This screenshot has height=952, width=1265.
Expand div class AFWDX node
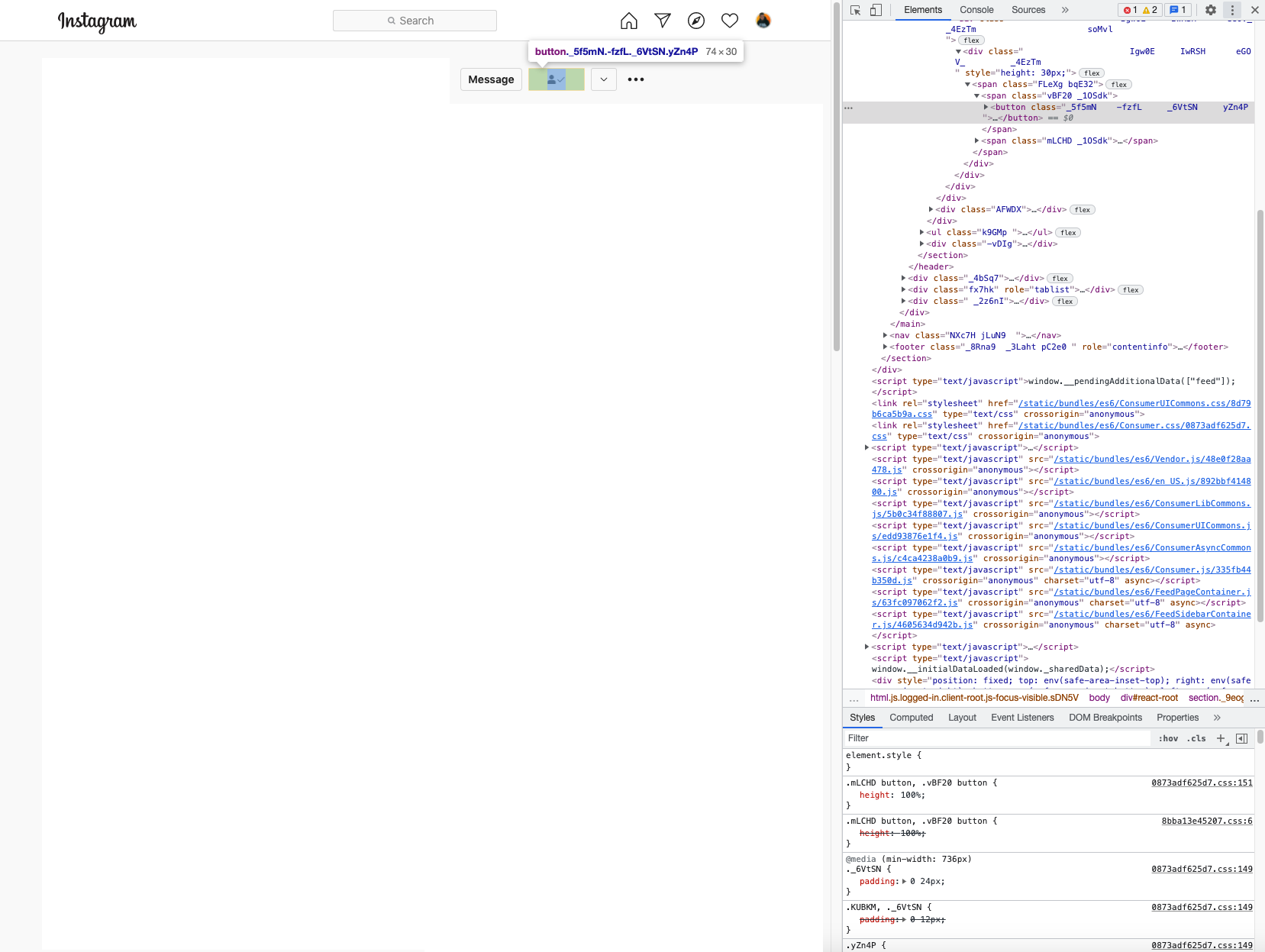click(x=931, y=209)
